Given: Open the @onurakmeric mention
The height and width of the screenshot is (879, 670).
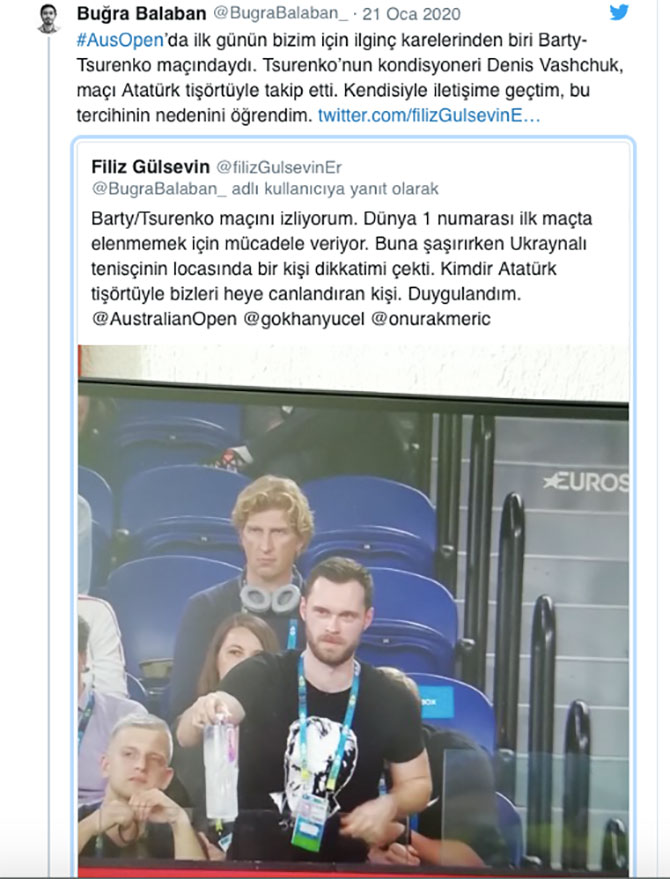Looking at the screenshot, I should [x=431, y=319].
